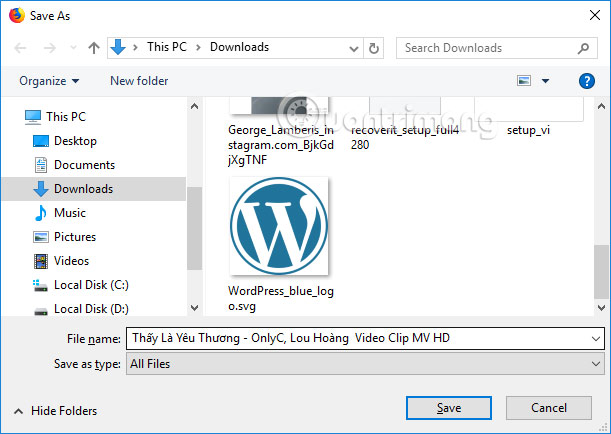611x434 pixels.
Task: Open Videos in the navigation pane
Action: 71,261
